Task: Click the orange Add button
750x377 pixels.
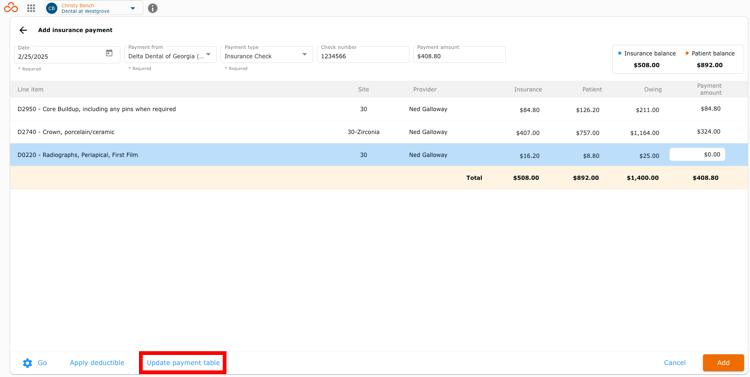Action: [723, 363]
